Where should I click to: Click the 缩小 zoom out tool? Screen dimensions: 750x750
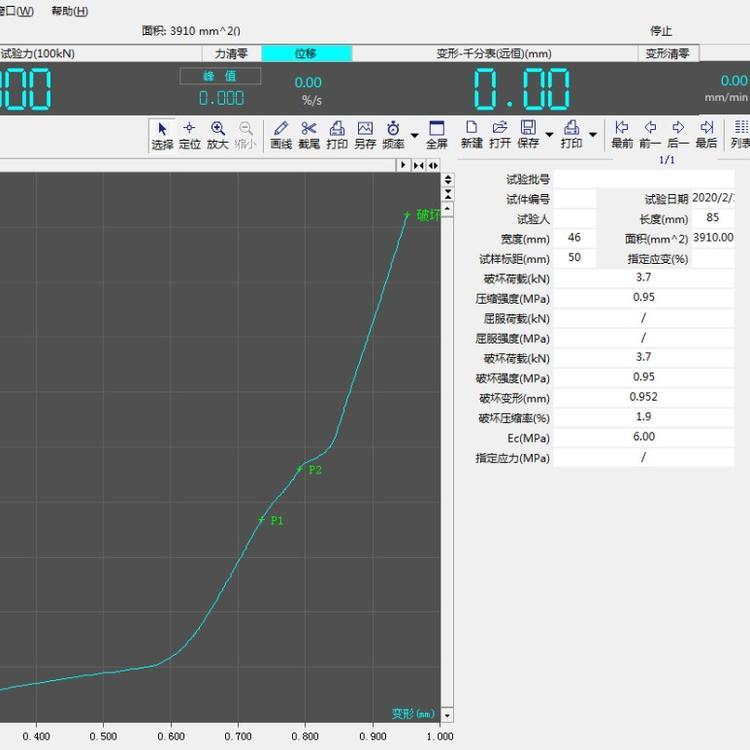245,135
